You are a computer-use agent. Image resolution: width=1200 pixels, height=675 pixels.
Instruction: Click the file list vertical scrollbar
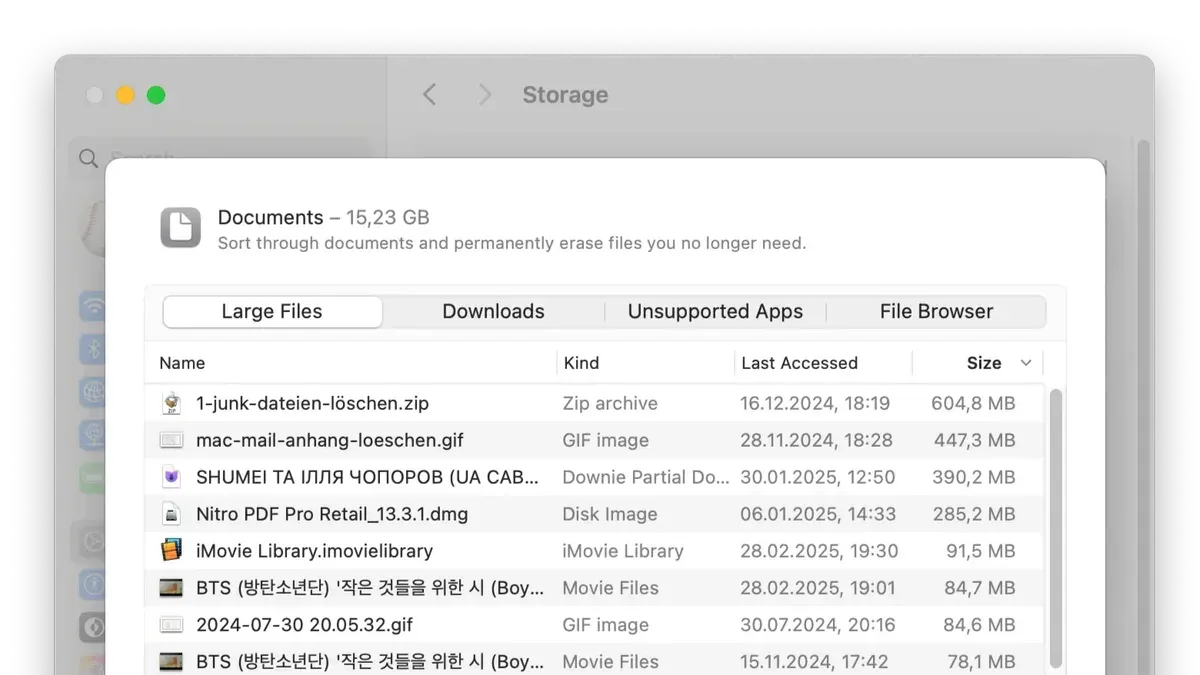tap(1056, 530)
